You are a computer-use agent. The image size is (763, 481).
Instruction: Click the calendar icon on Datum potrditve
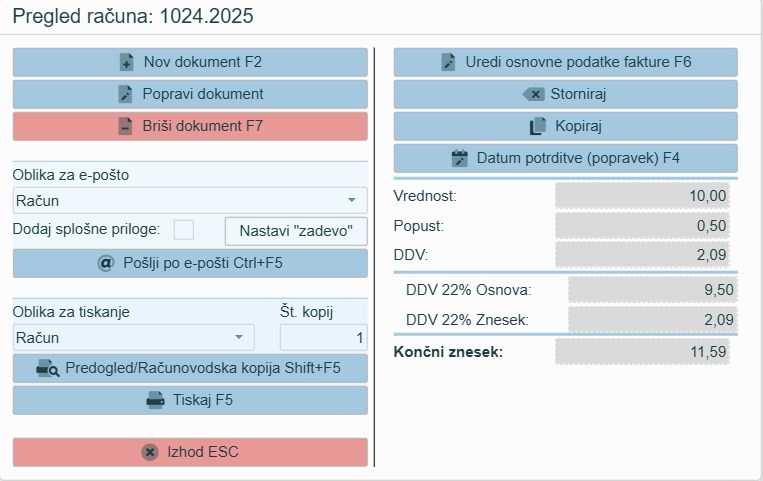tap(460, 158)
